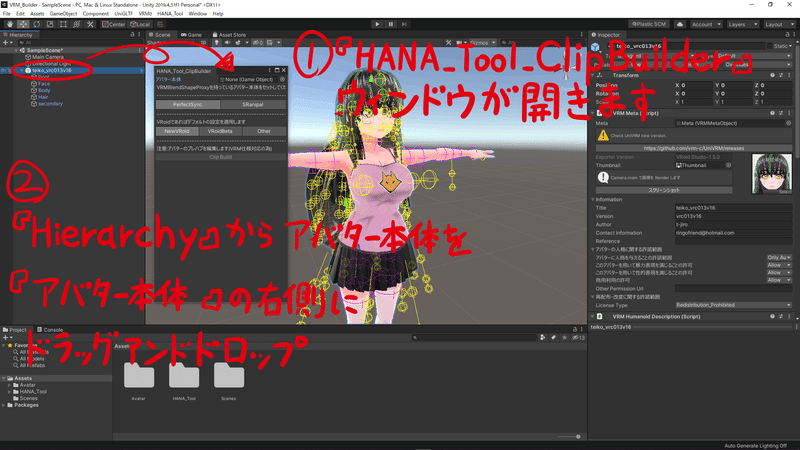The image size is (800, 450).
Task: Open the Static dropdown arrow
Action: [x=791, y=46]
